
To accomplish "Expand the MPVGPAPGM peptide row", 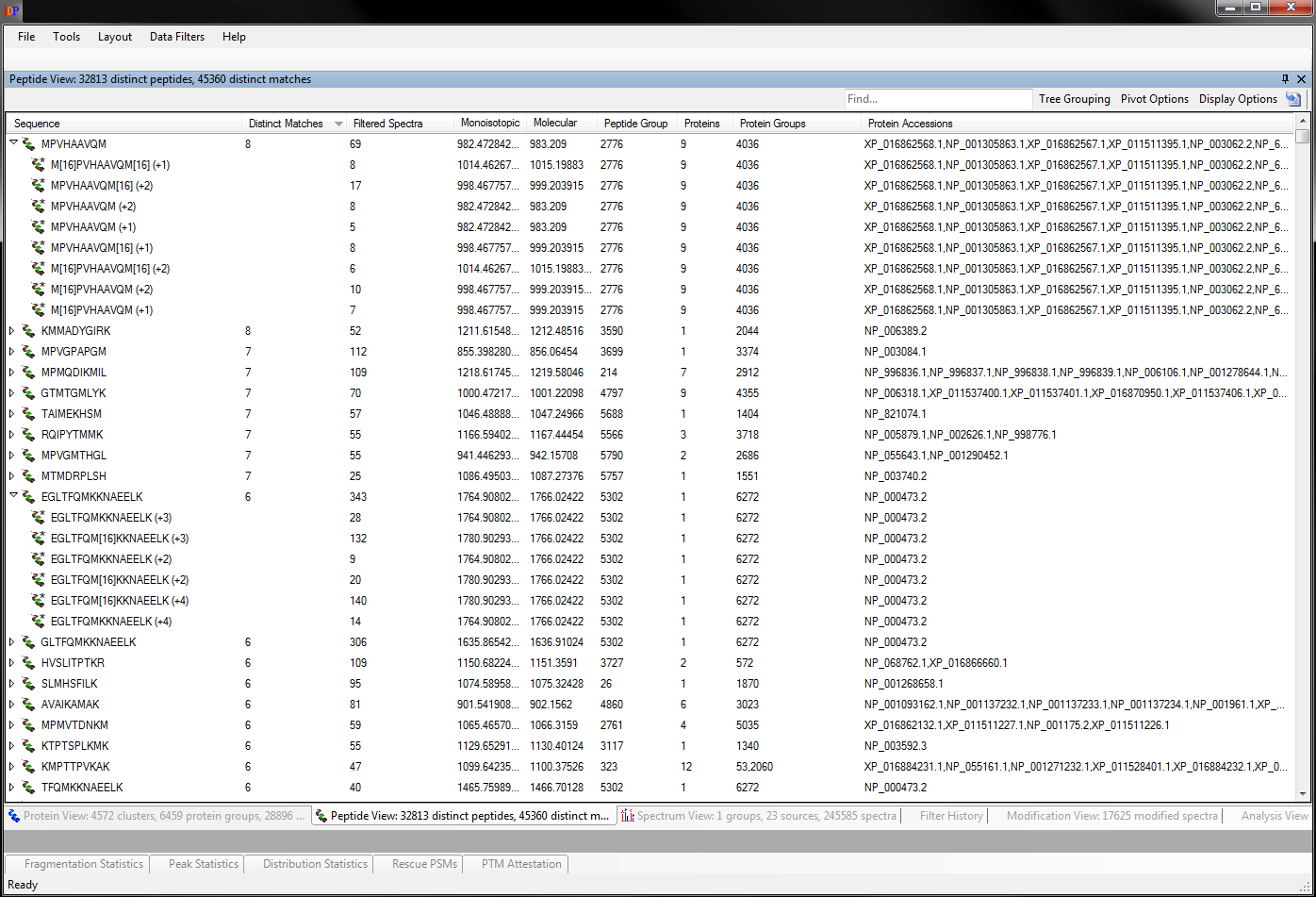I will 12,352.
